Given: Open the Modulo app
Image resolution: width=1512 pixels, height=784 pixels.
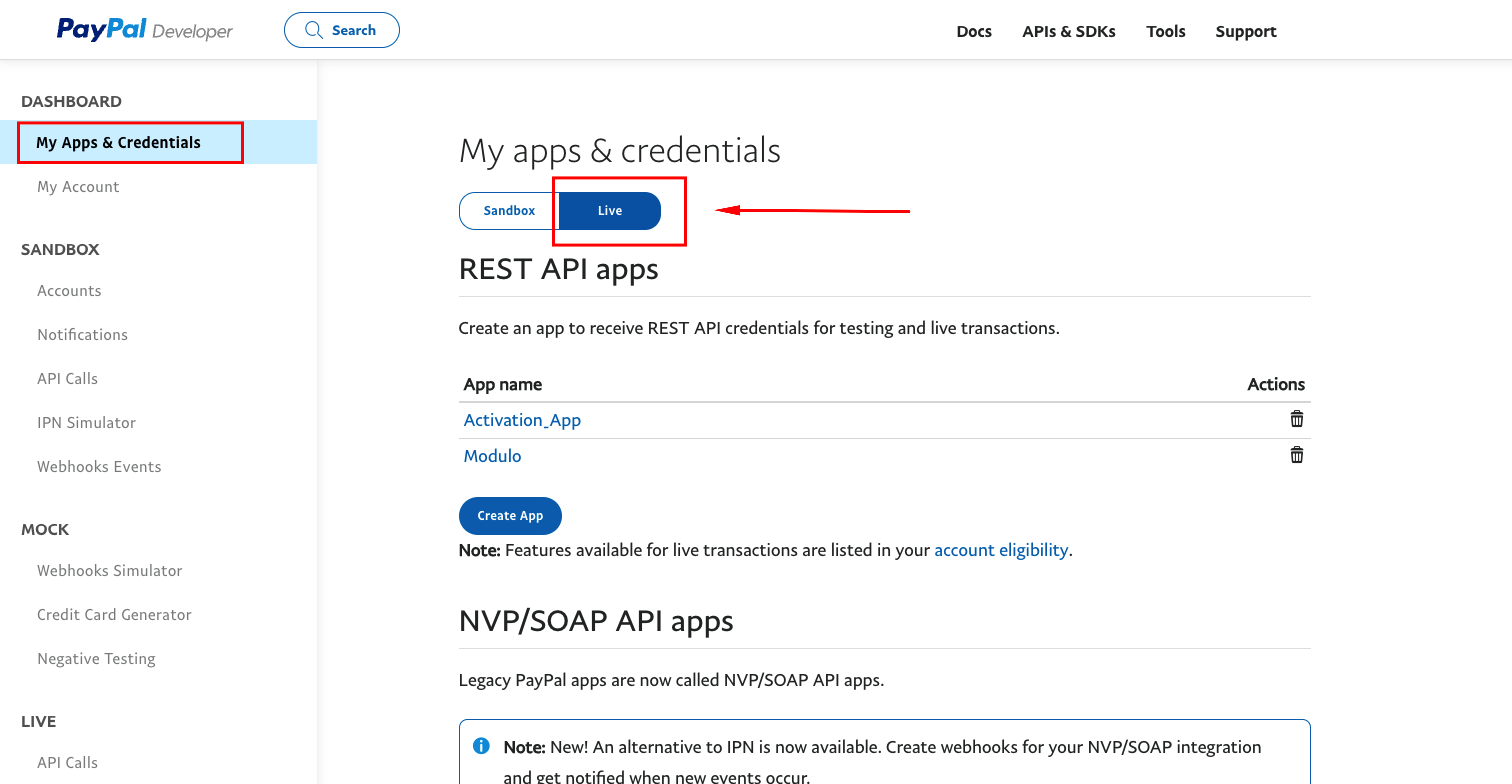Looking at the screenshot, I should (492, 456).
